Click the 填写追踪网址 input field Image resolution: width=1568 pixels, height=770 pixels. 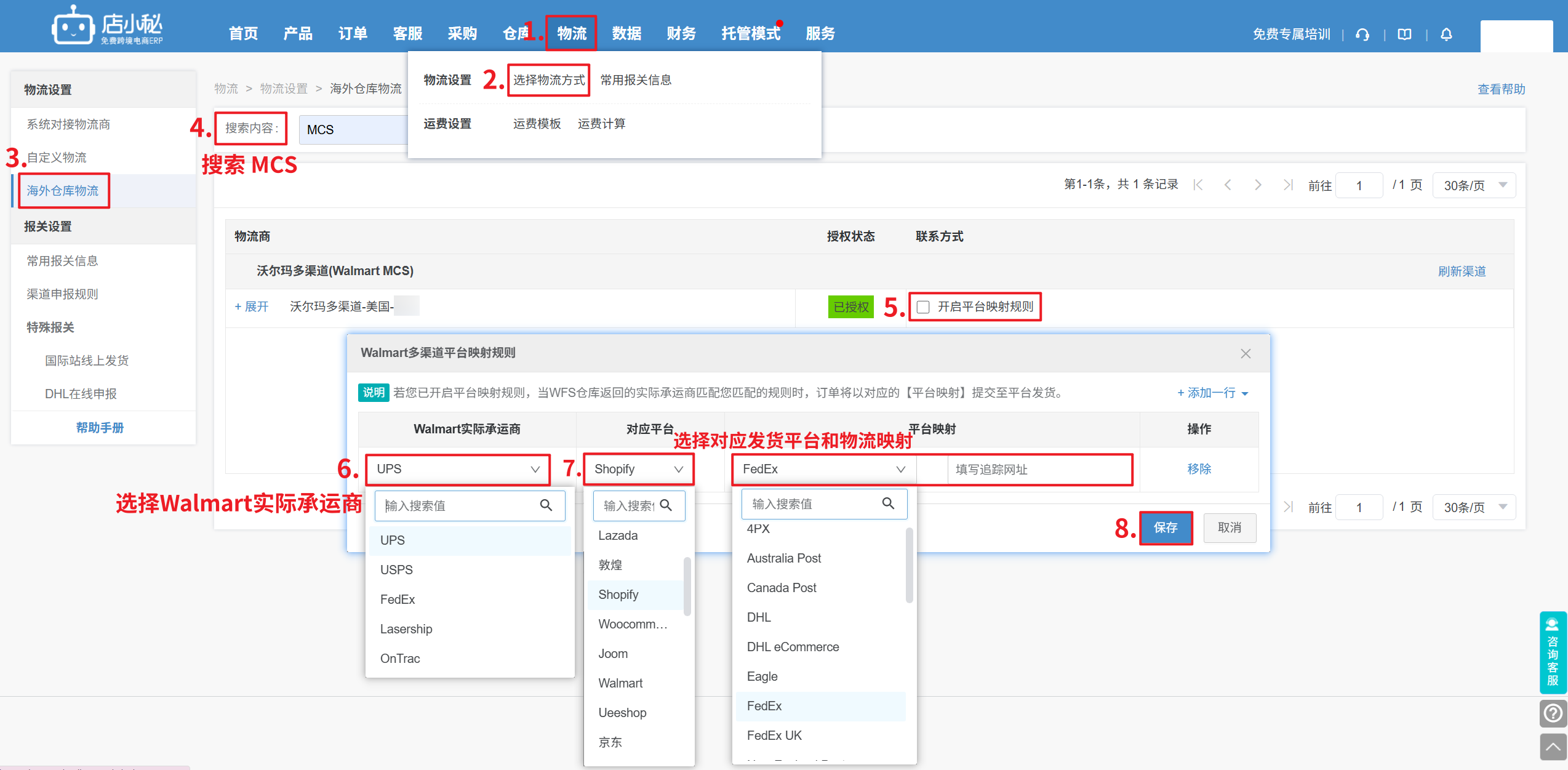point(1040,470)
